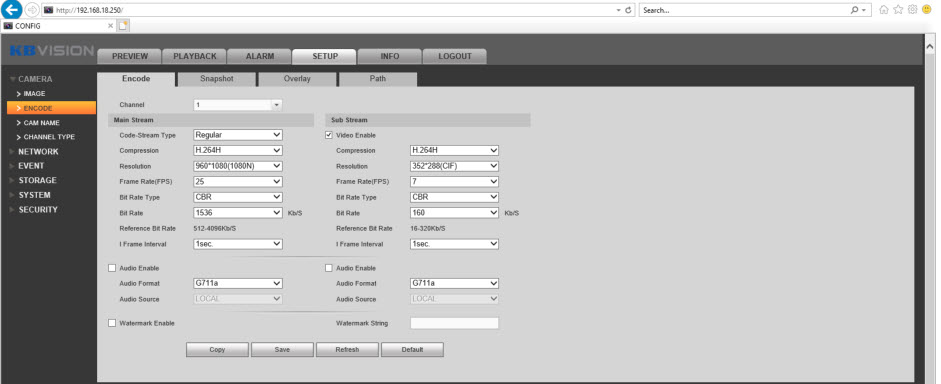The height and width of the screenshot is (384, 941).
Task: Open Sub Stream I Frame Interval dropdown
Action: [x=454, y=244]
